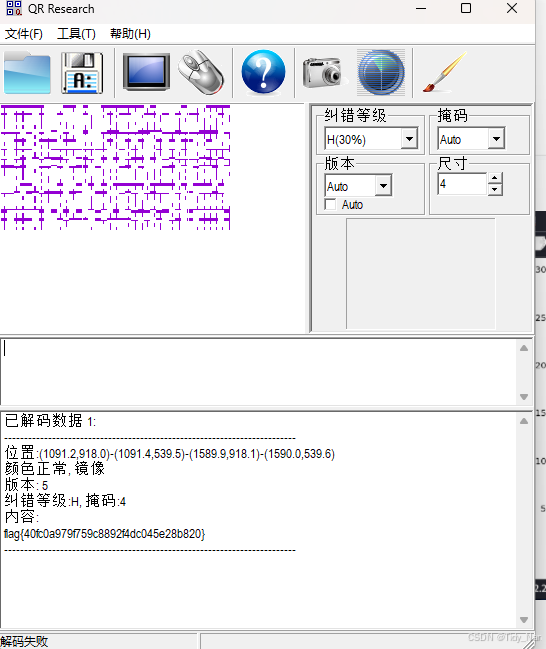The width and height of the screenshot is (546, 649).
Task: Expand the 版本 Auto dropdown
Action: (383, 186)
